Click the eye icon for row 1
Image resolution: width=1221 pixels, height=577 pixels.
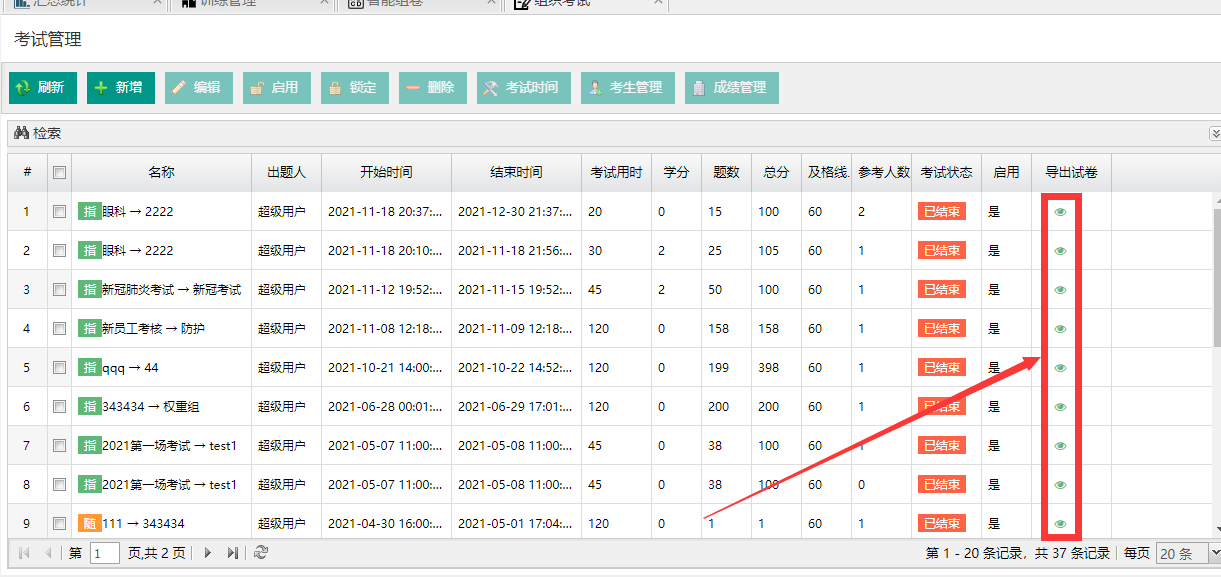[1060, 212]
